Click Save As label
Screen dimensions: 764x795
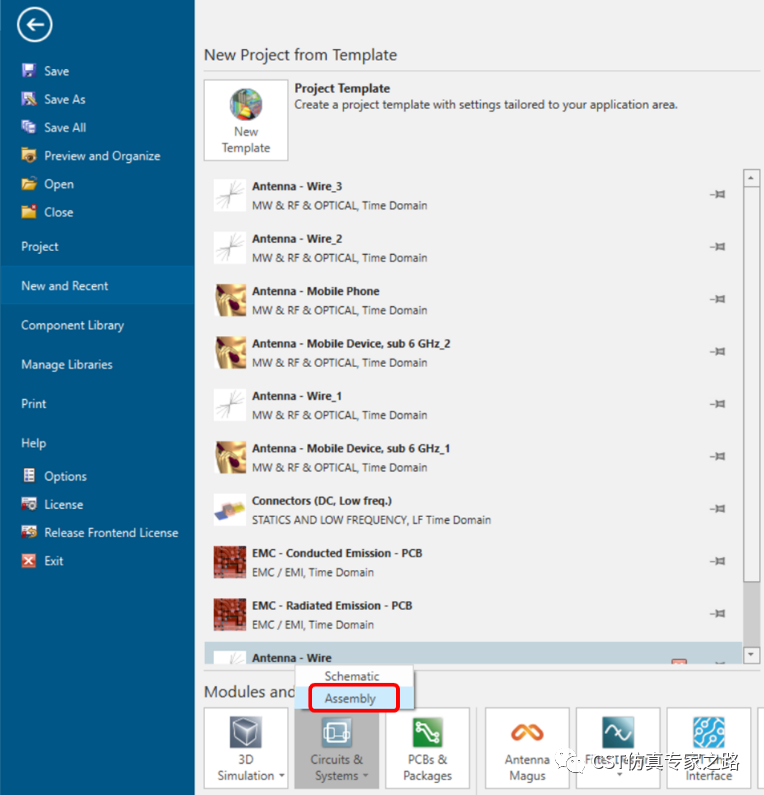pos(65,99)
